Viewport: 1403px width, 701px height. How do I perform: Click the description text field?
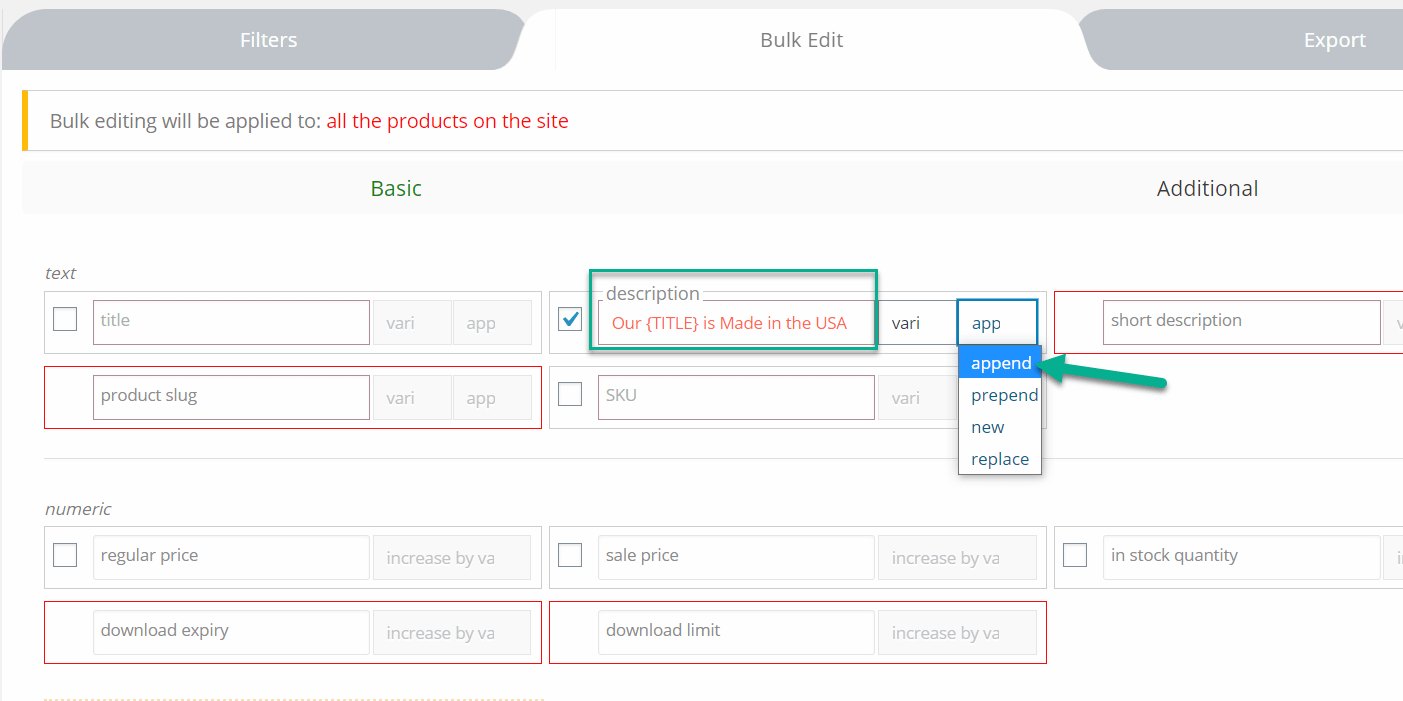pyautogui.click(x=736, y=323)
